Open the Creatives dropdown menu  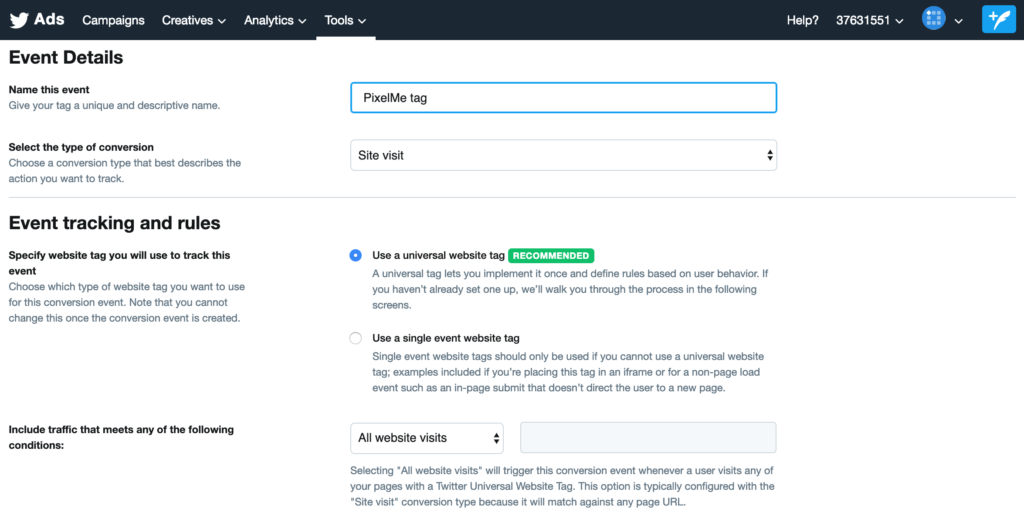(x=194, y=20)
